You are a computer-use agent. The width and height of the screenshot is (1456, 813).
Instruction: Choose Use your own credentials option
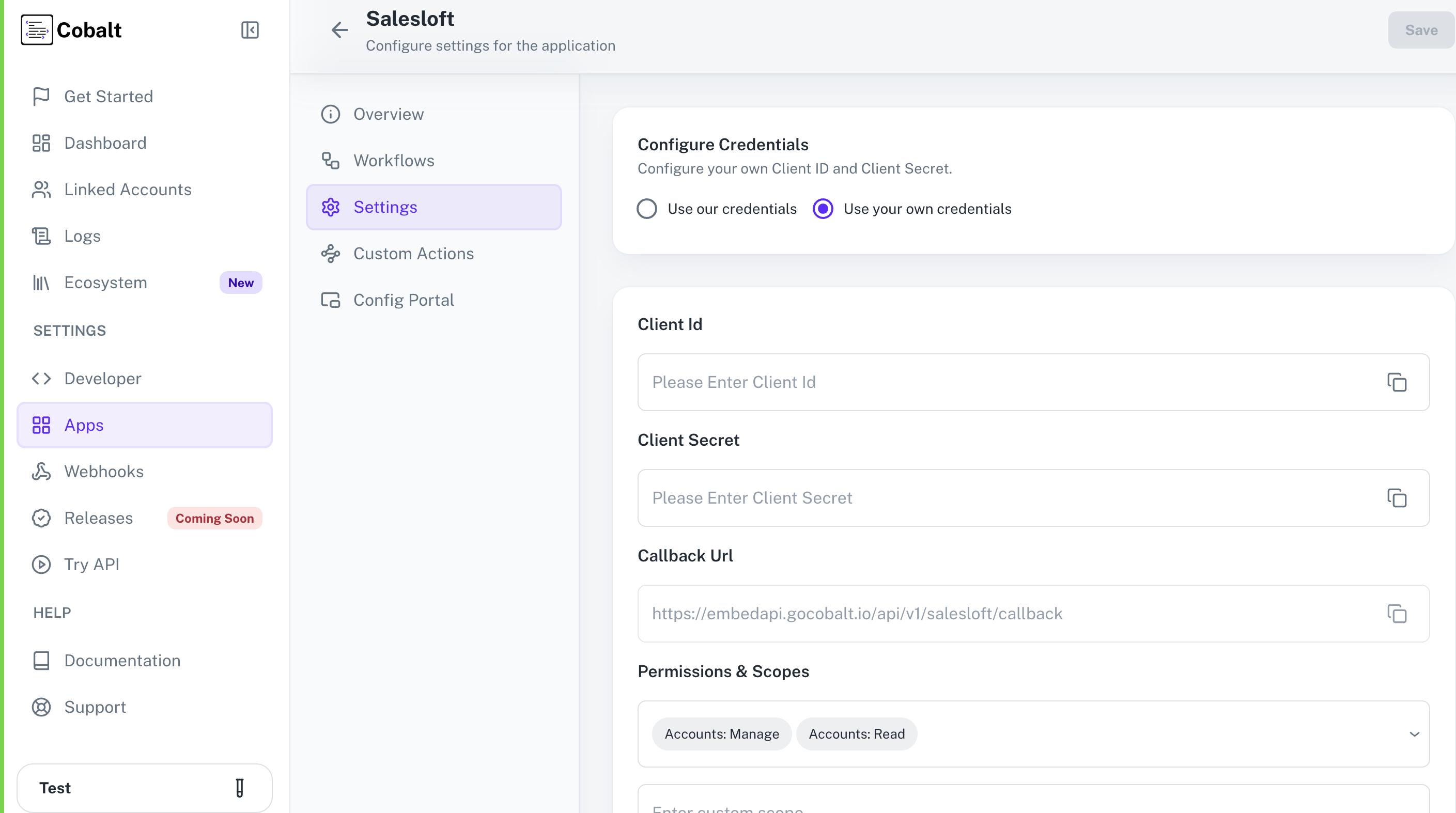coord(823,209)
